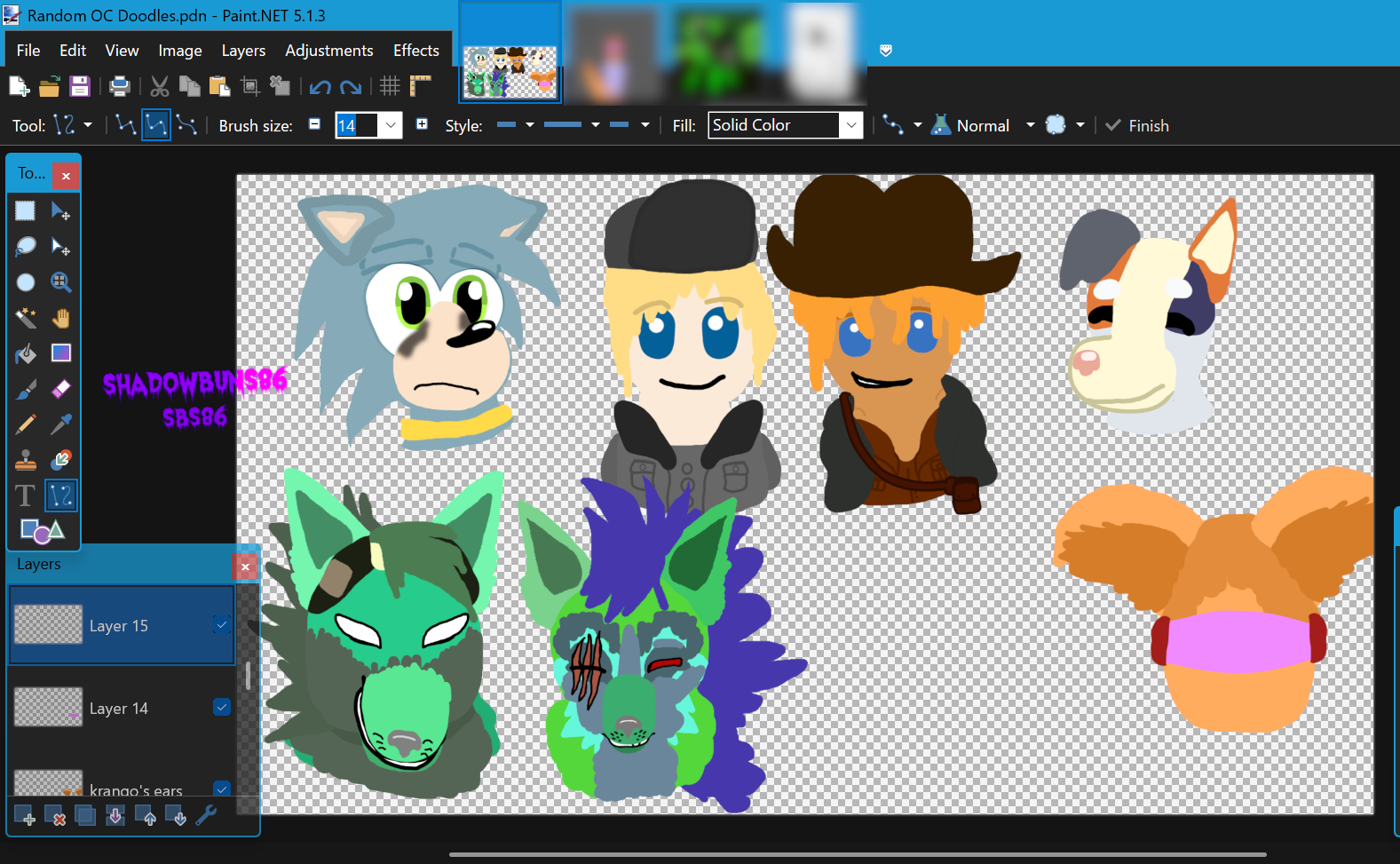Add a new layer in Layers panel
Viewport: 1400px width, 864px height.
(24, 815)
